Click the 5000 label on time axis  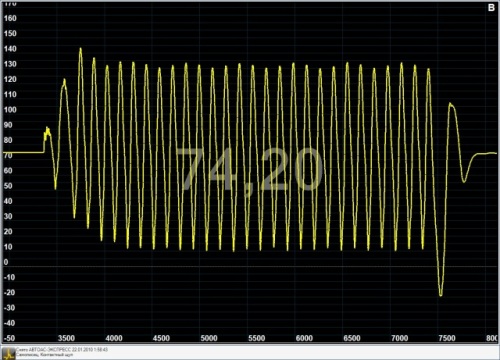click(x=209, y=338)
